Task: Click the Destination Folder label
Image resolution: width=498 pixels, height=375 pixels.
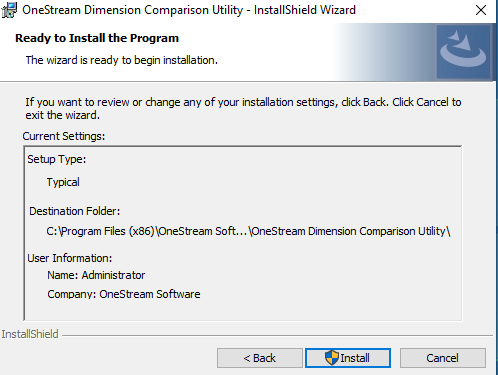Action: (75, 211)
